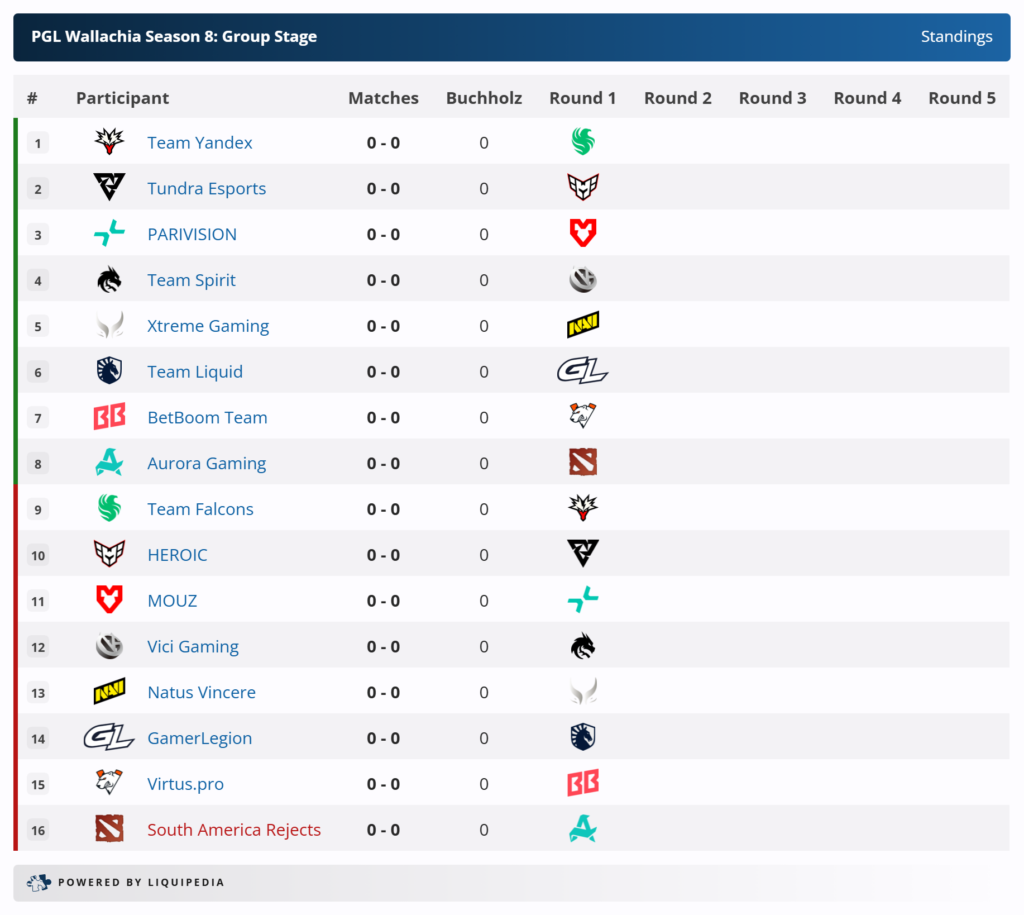The height and width of the screenshot is (915, 1024).
Task: Click the Team Yandex logo in row 1
Action: 109,142
